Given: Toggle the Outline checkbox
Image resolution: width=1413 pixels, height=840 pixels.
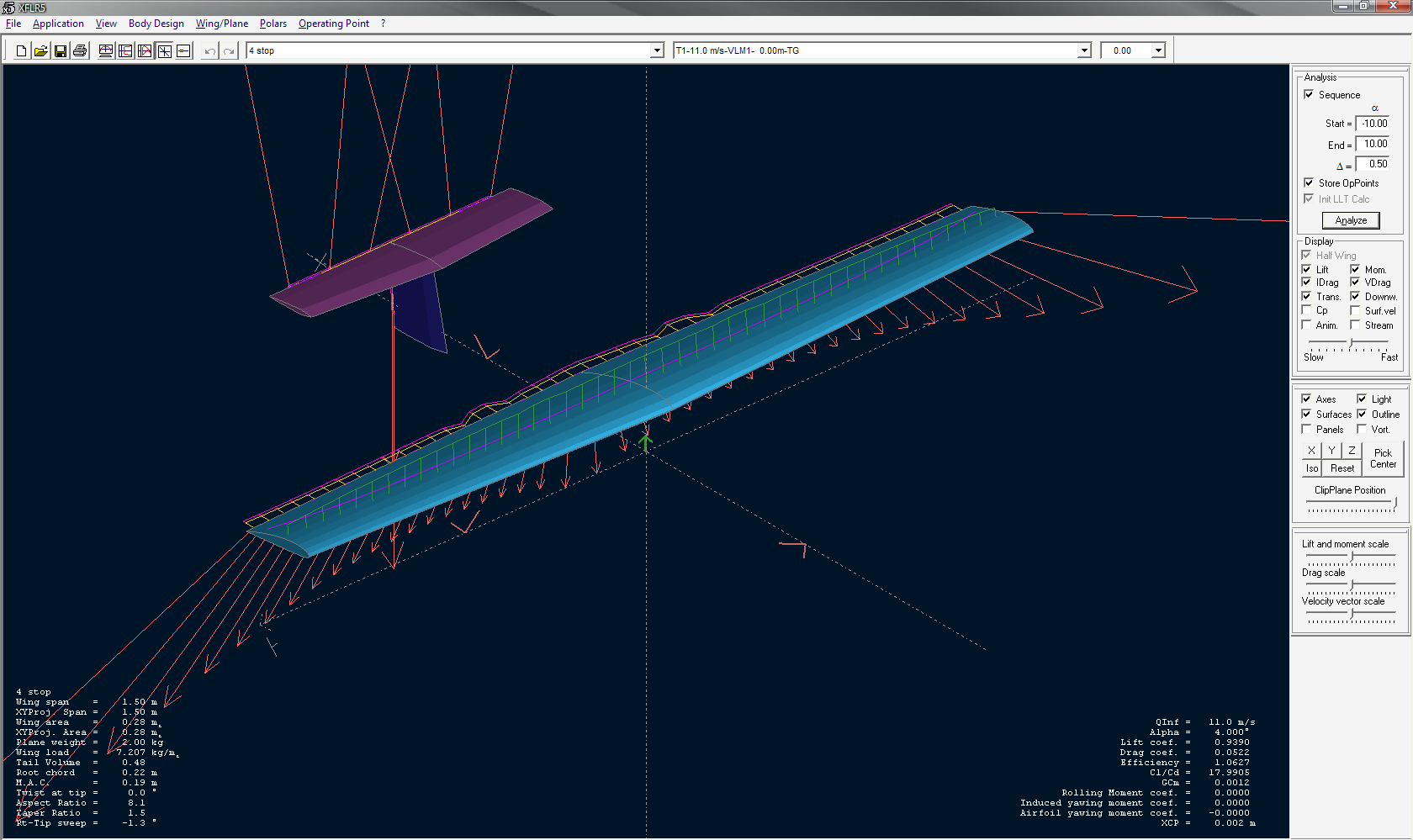Looking at the screenshot, I should click(x=1362, y=414).
